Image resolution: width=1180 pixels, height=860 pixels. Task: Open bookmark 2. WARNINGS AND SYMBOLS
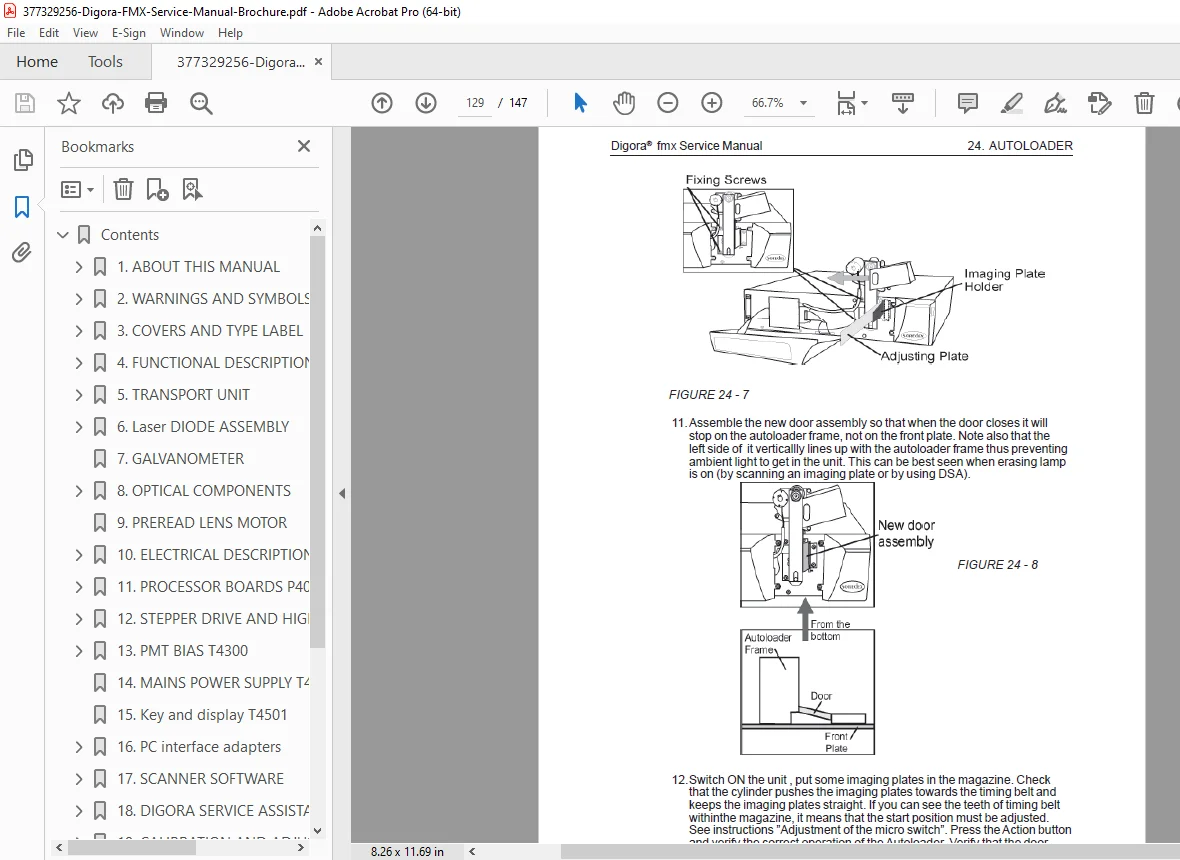coord(213,299)
